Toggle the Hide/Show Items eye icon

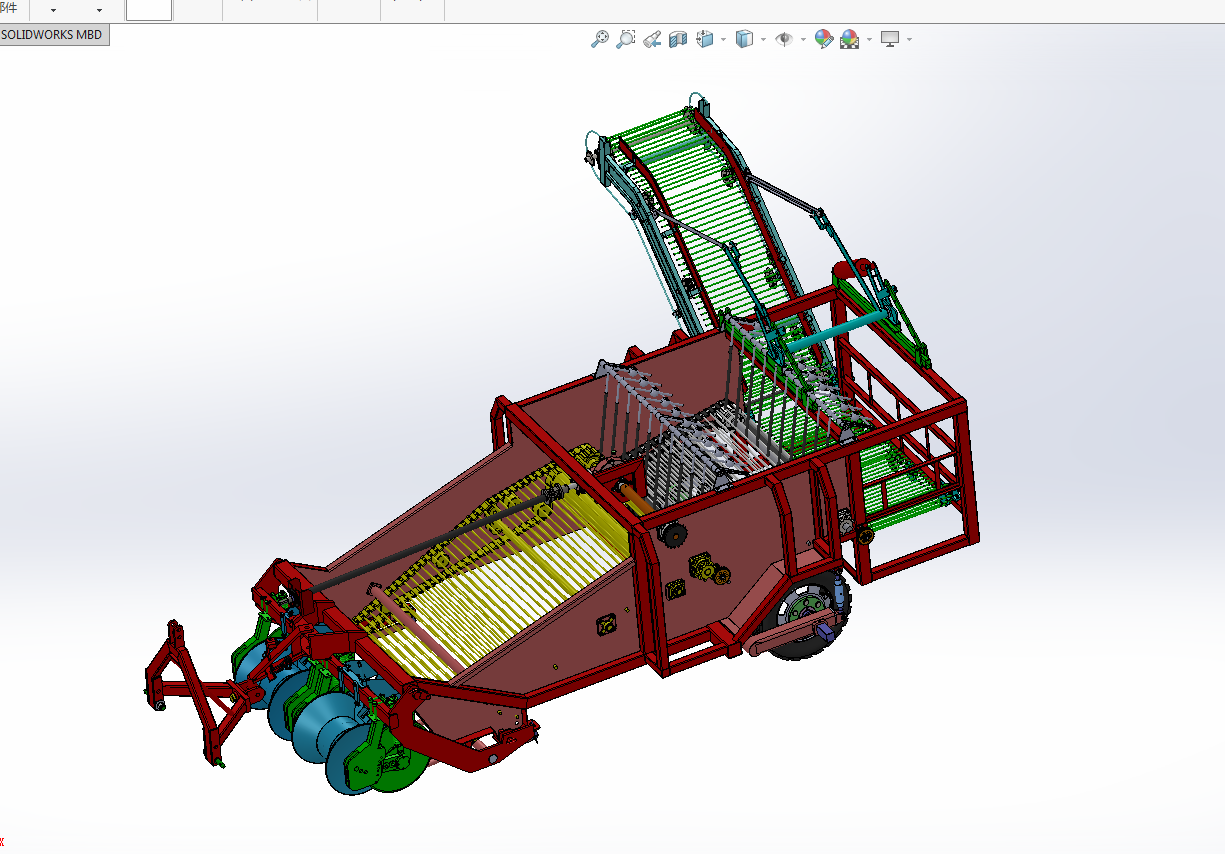(785, 39)
